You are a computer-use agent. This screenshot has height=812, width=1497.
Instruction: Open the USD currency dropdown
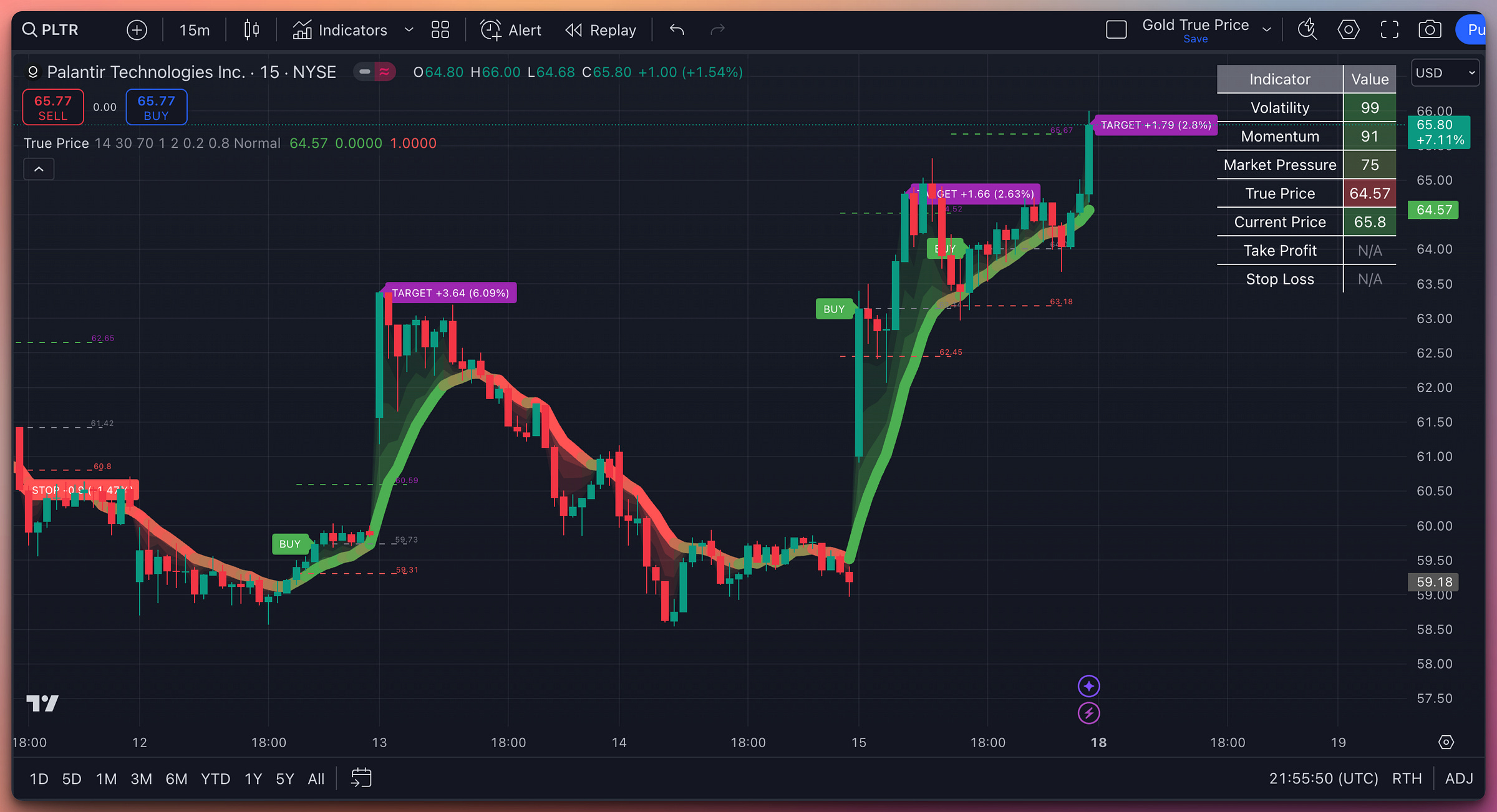(x=1445, y=73)
